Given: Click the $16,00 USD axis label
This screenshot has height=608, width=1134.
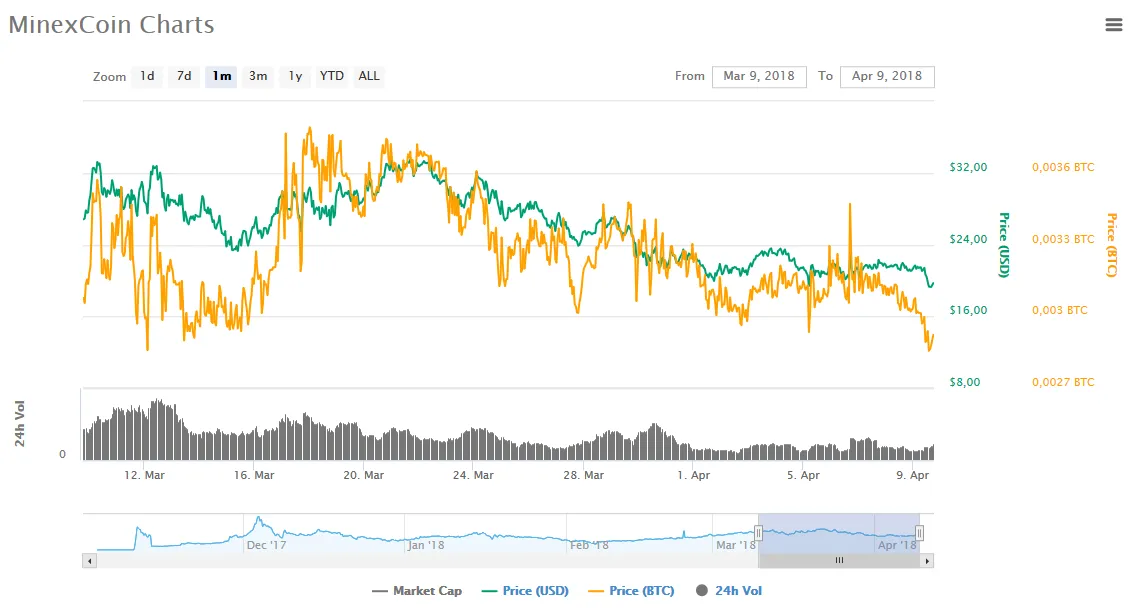Looking at the screenshot, I should coord(968,310).
